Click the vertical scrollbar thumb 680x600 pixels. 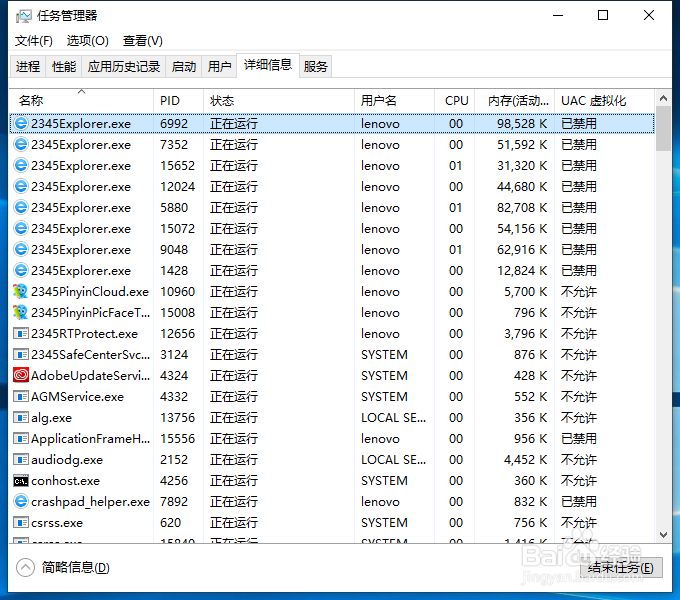tap(663, 129)
